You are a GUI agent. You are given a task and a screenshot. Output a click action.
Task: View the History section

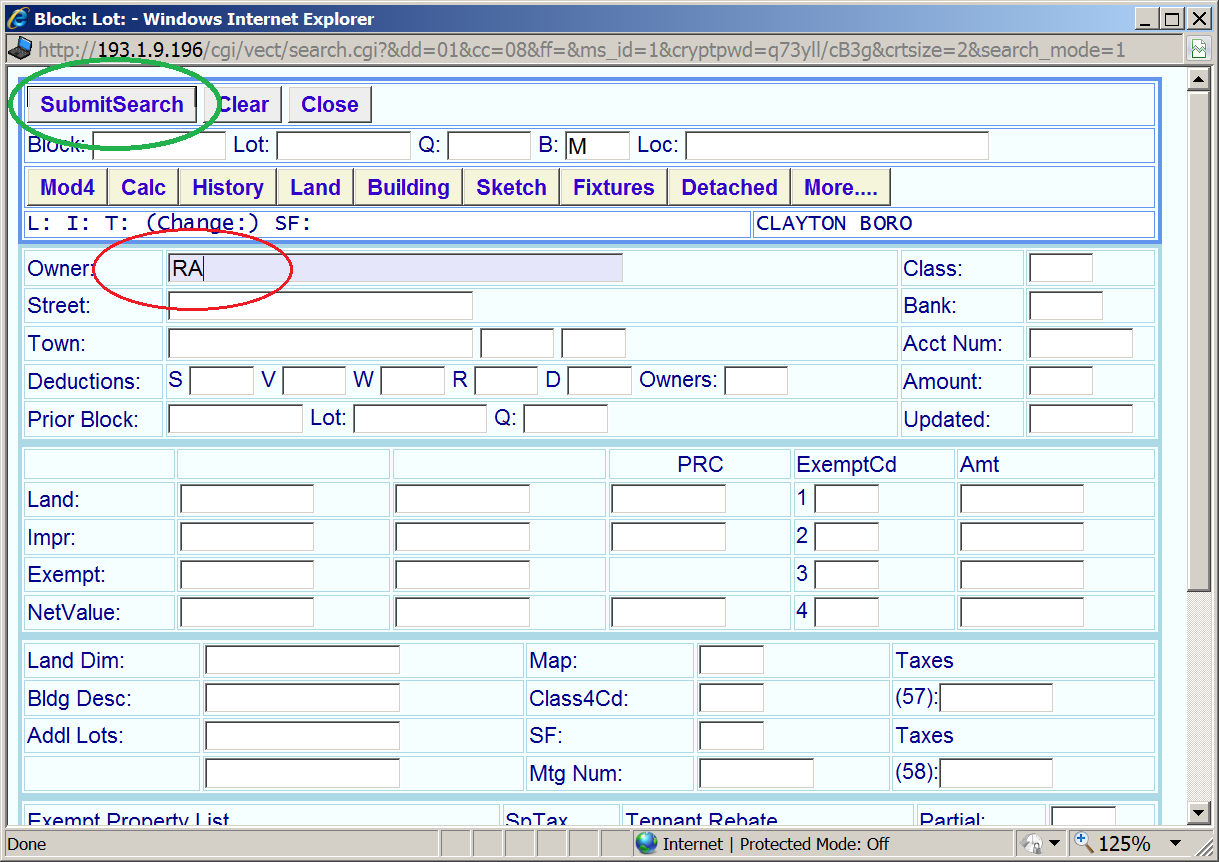coord(228,187)
